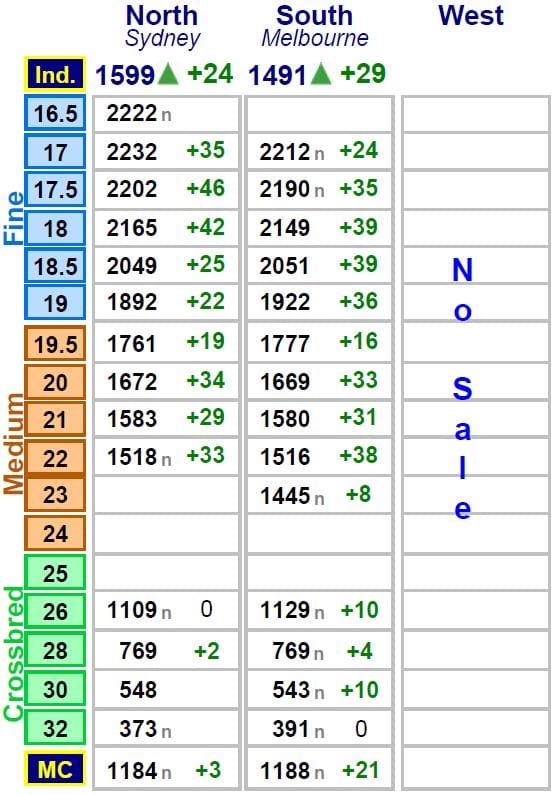This screenshot has width=556, height=795.
Task: Open the North Sydney column header
Action: pyautogui.click(x=162, y=26)
